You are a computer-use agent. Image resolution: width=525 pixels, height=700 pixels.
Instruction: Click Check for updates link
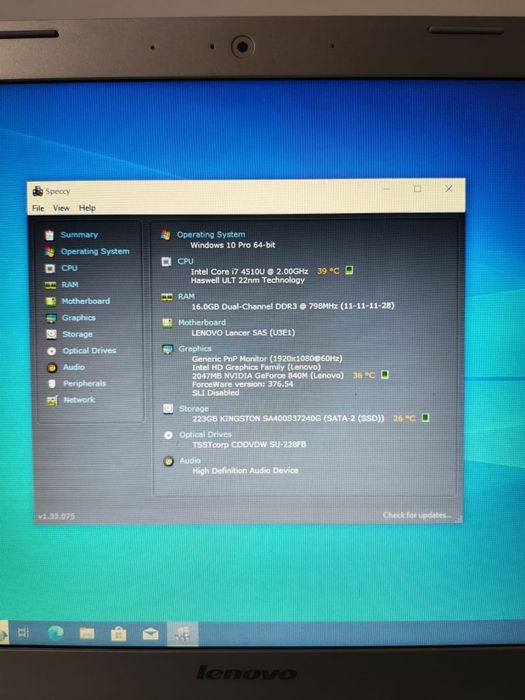(417, 515)
